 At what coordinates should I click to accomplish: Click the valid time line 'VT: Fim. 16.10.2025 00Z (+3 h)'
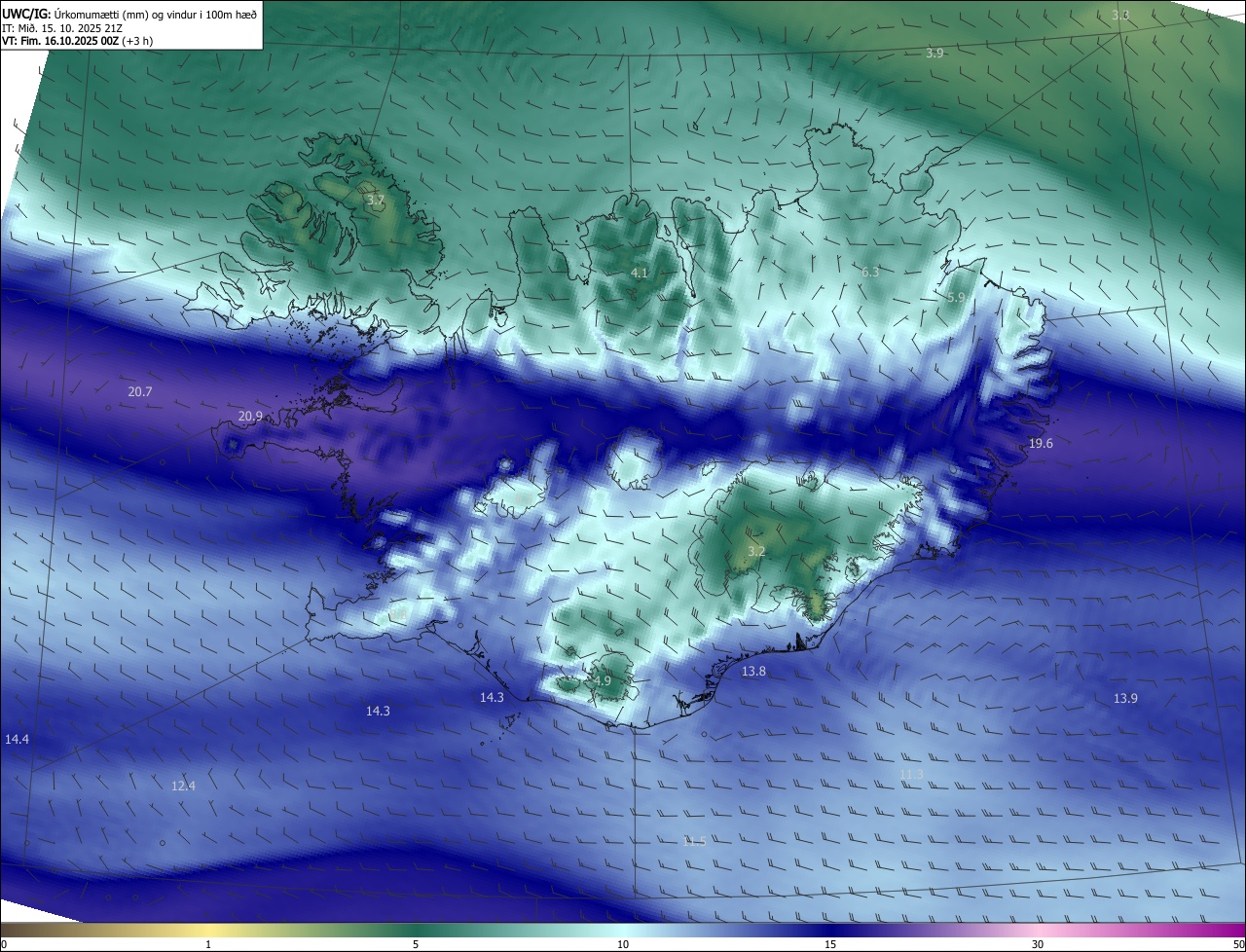77,41
